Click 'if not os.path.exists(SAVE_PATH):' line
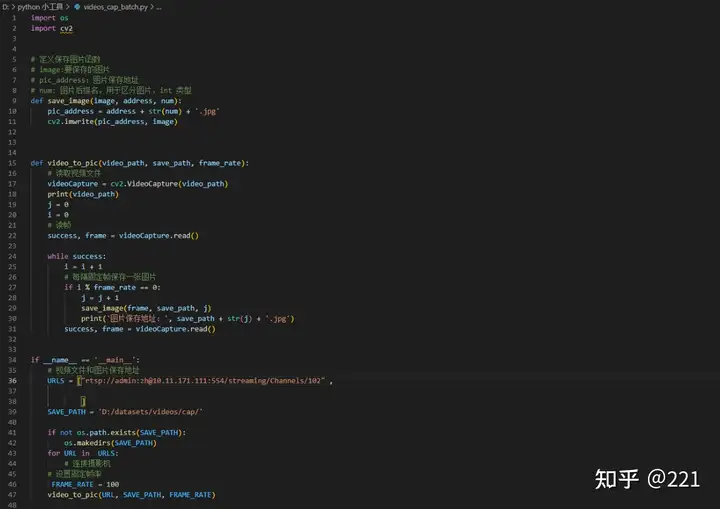 pos(117,433)
